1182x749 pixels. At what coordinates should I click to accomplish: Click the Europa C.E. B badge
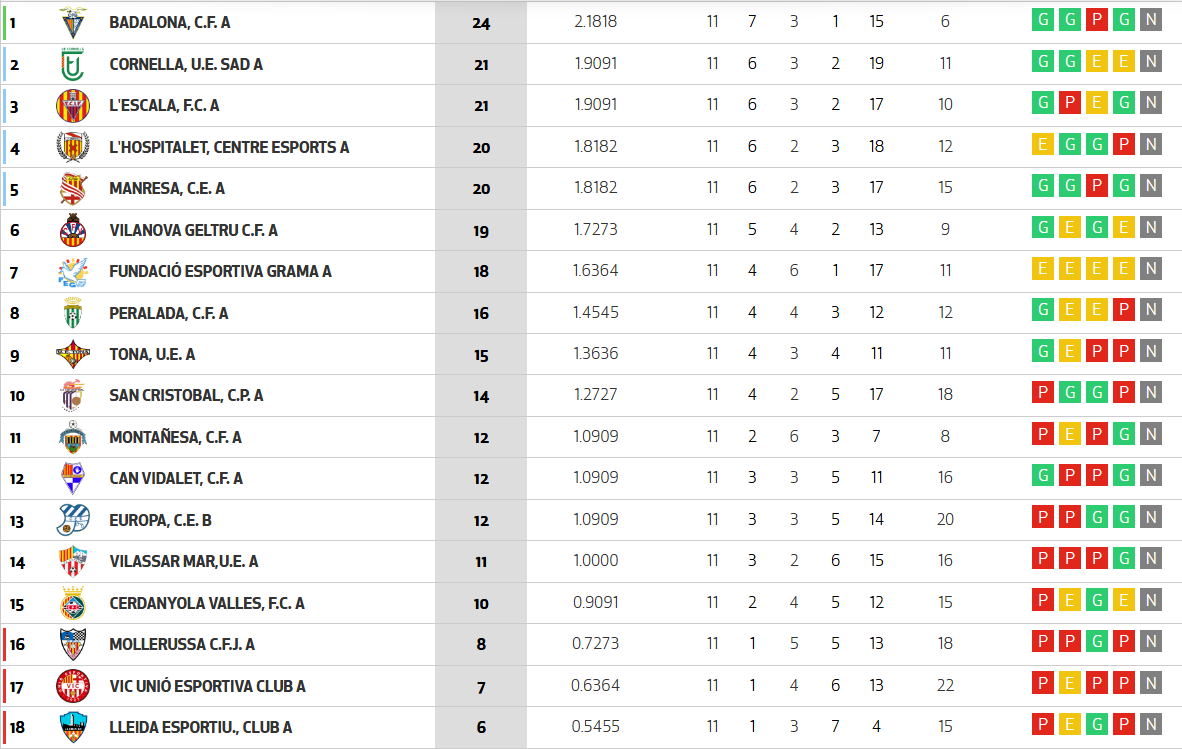coord(73,520)
